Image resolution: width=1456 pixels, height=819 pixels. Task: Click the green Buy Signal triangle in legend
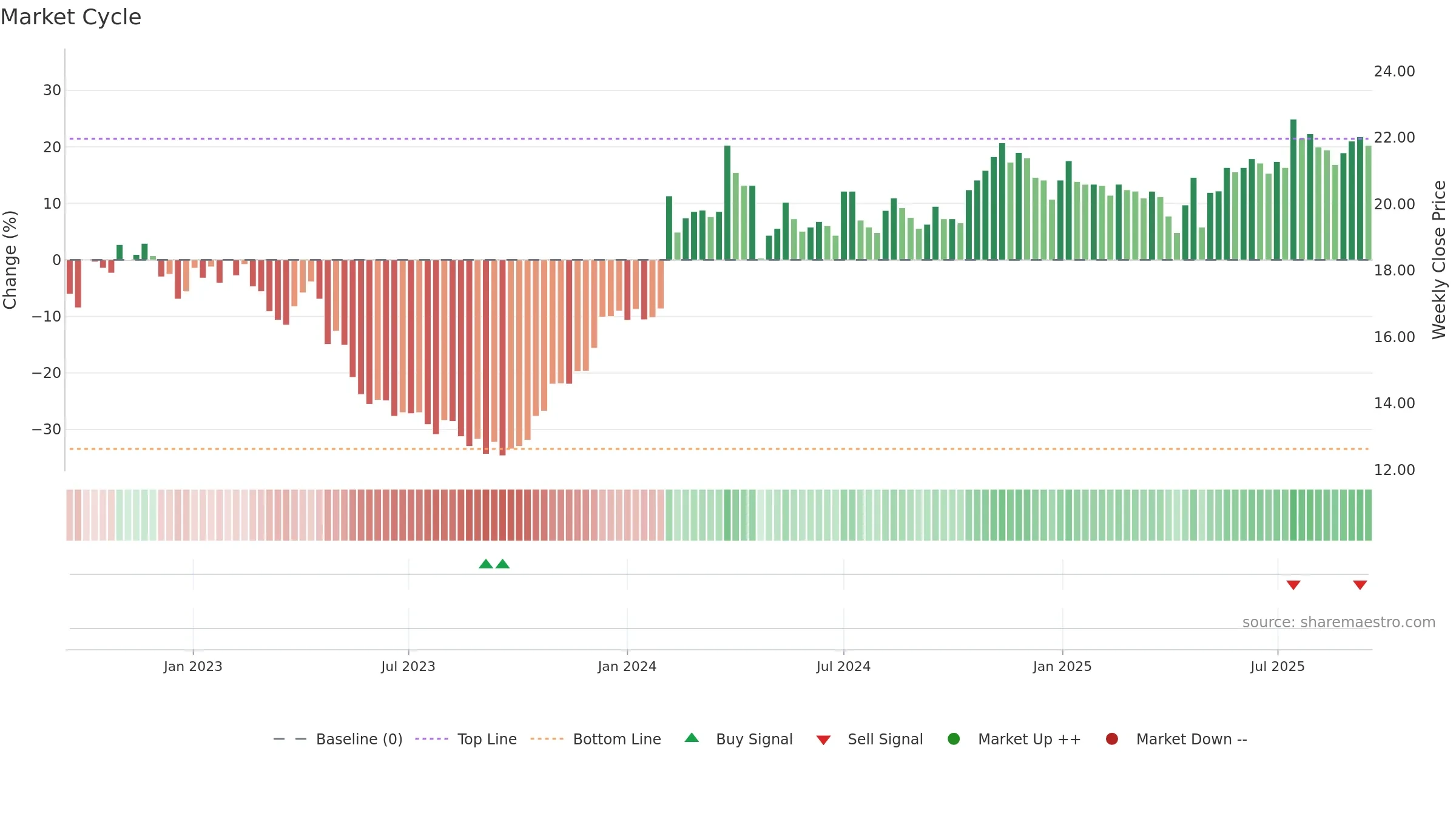[692, 738]
